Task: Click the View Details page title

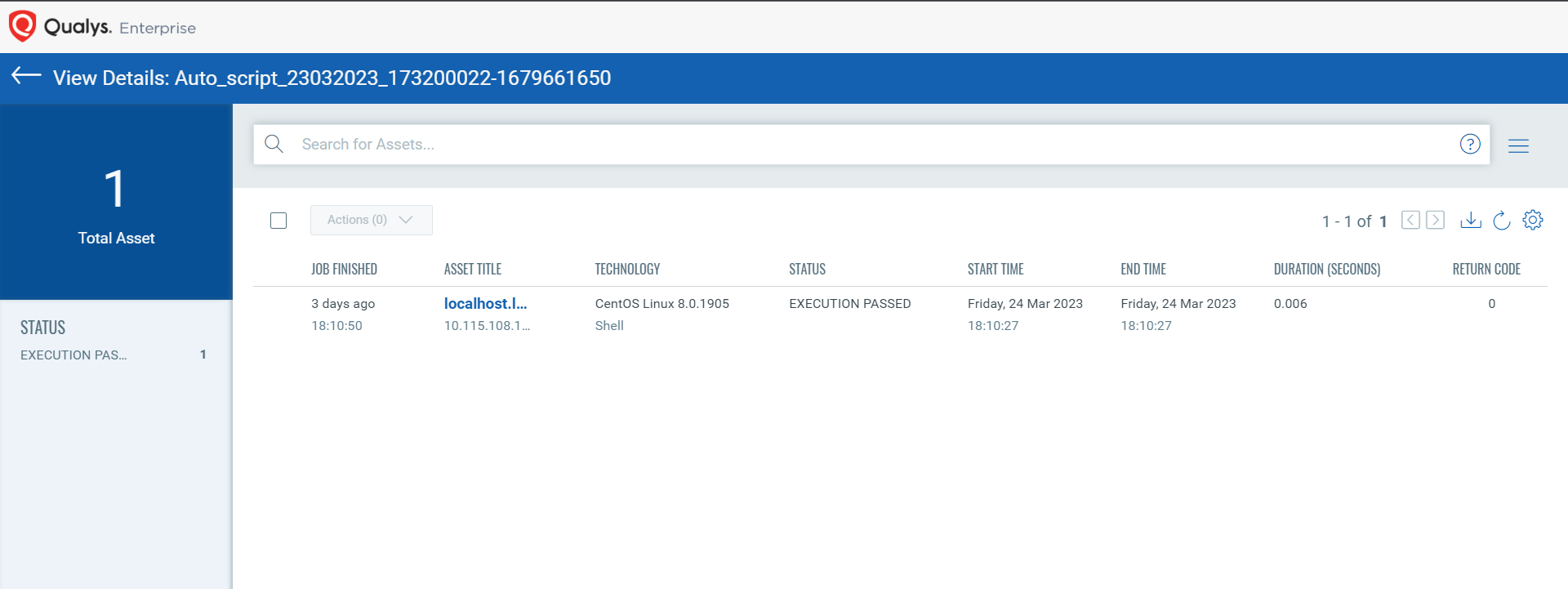Action: click(x=332, y=78)
